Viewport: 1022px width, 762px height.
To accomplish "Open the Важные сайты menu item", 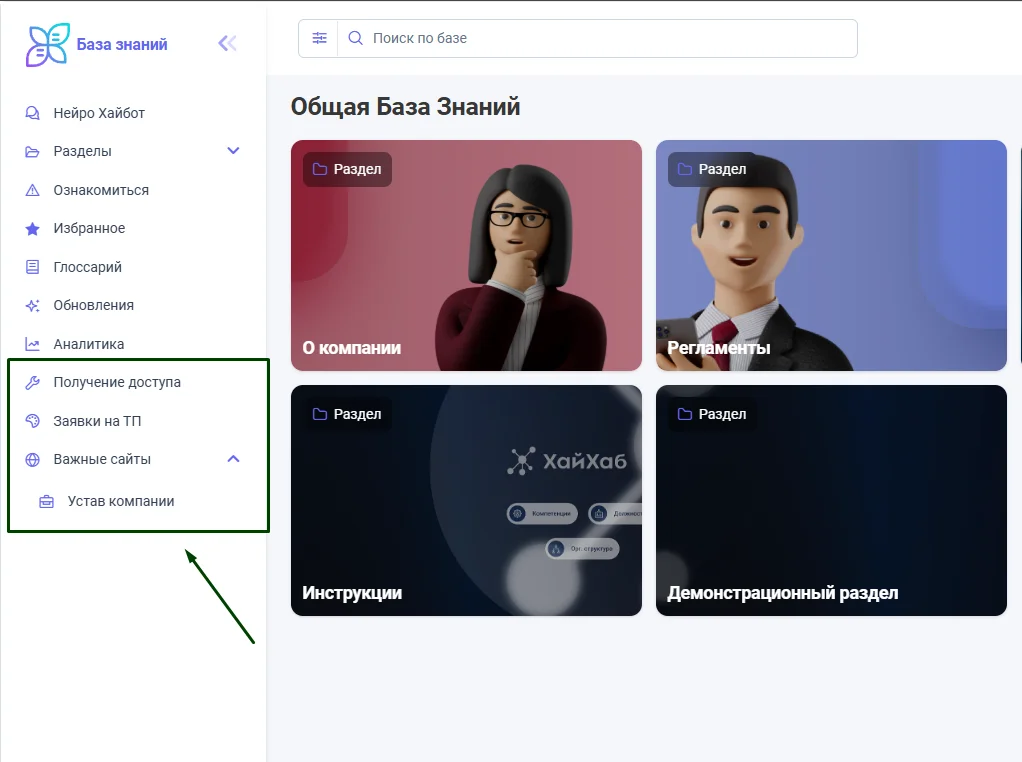I will pos(102,459).
